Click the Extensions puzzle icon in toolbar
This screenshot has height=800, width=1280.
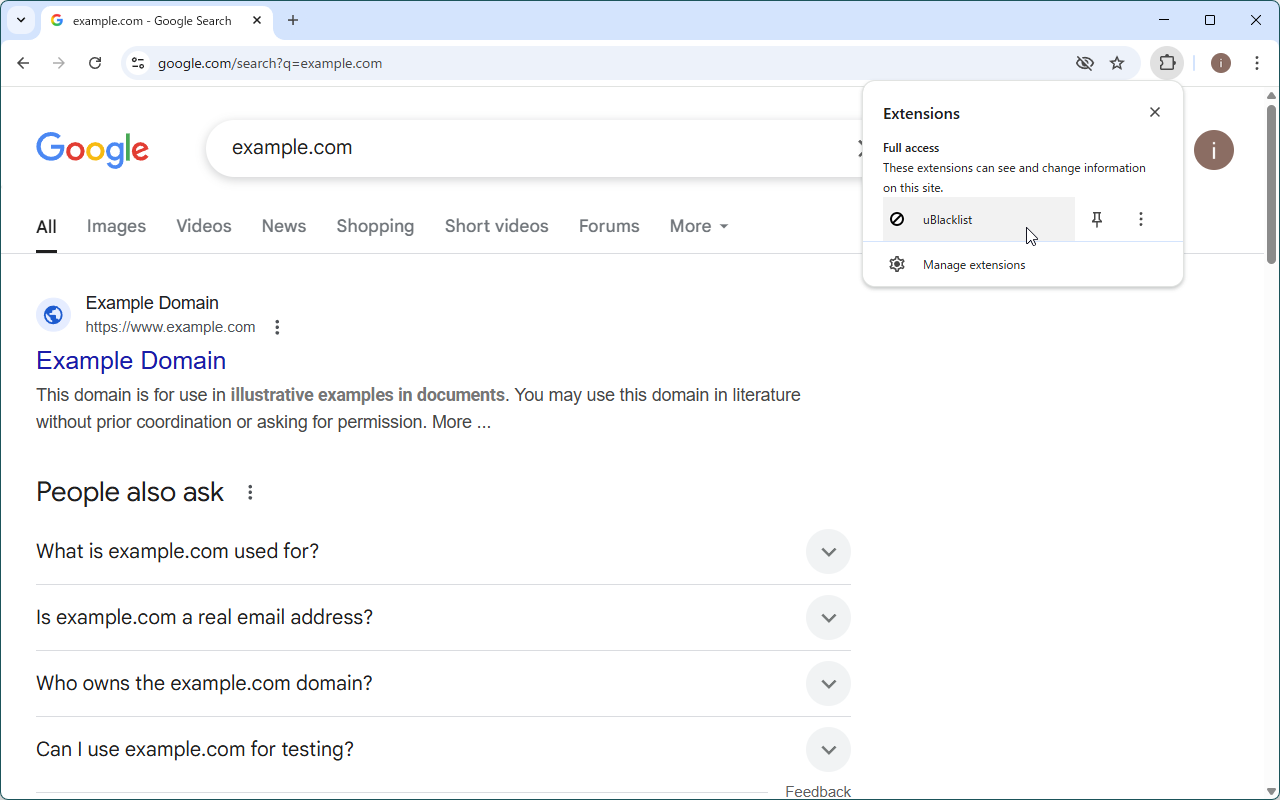pos(1167,63)
